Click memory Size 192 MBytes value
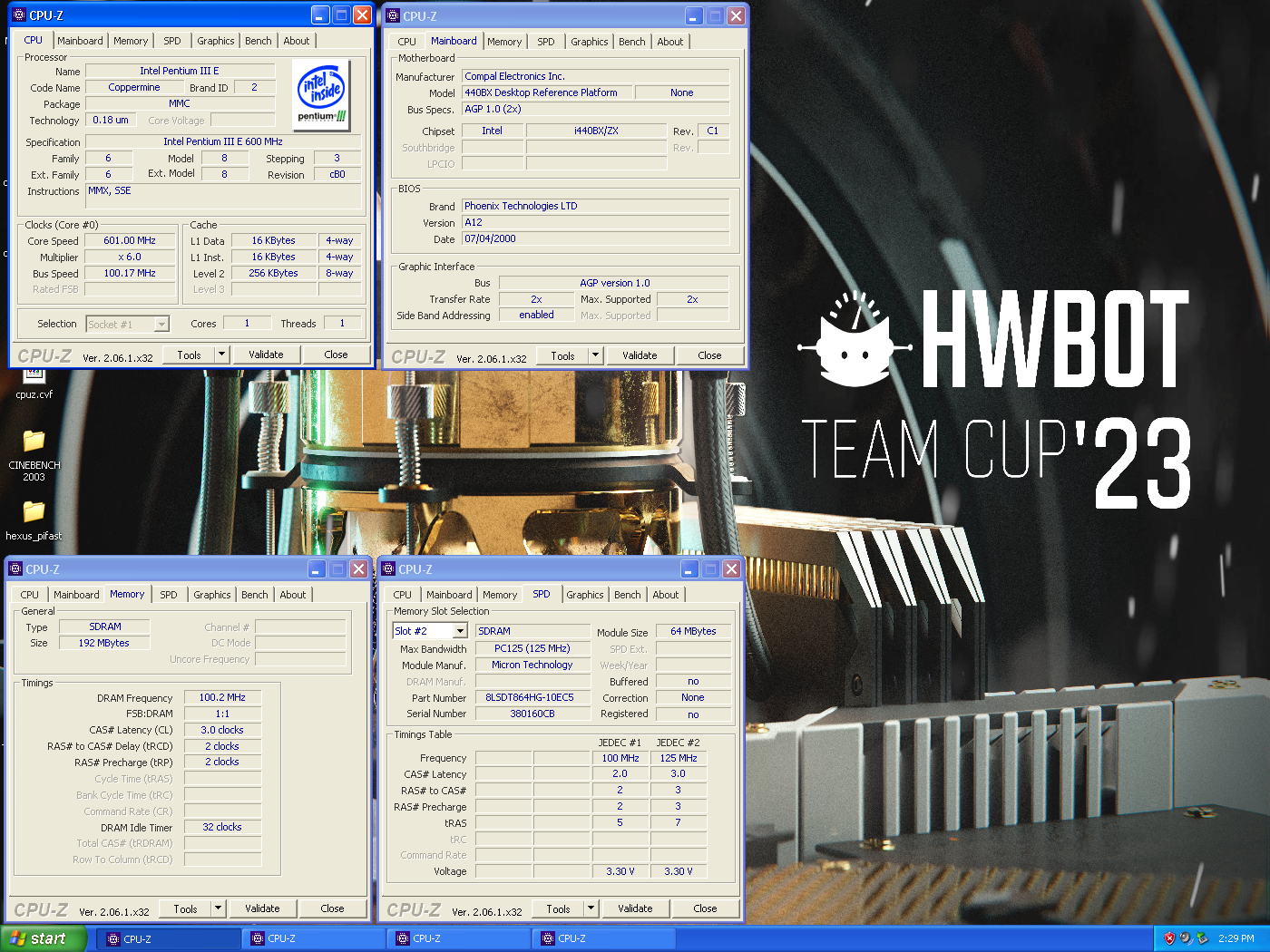 click(104, 643)
